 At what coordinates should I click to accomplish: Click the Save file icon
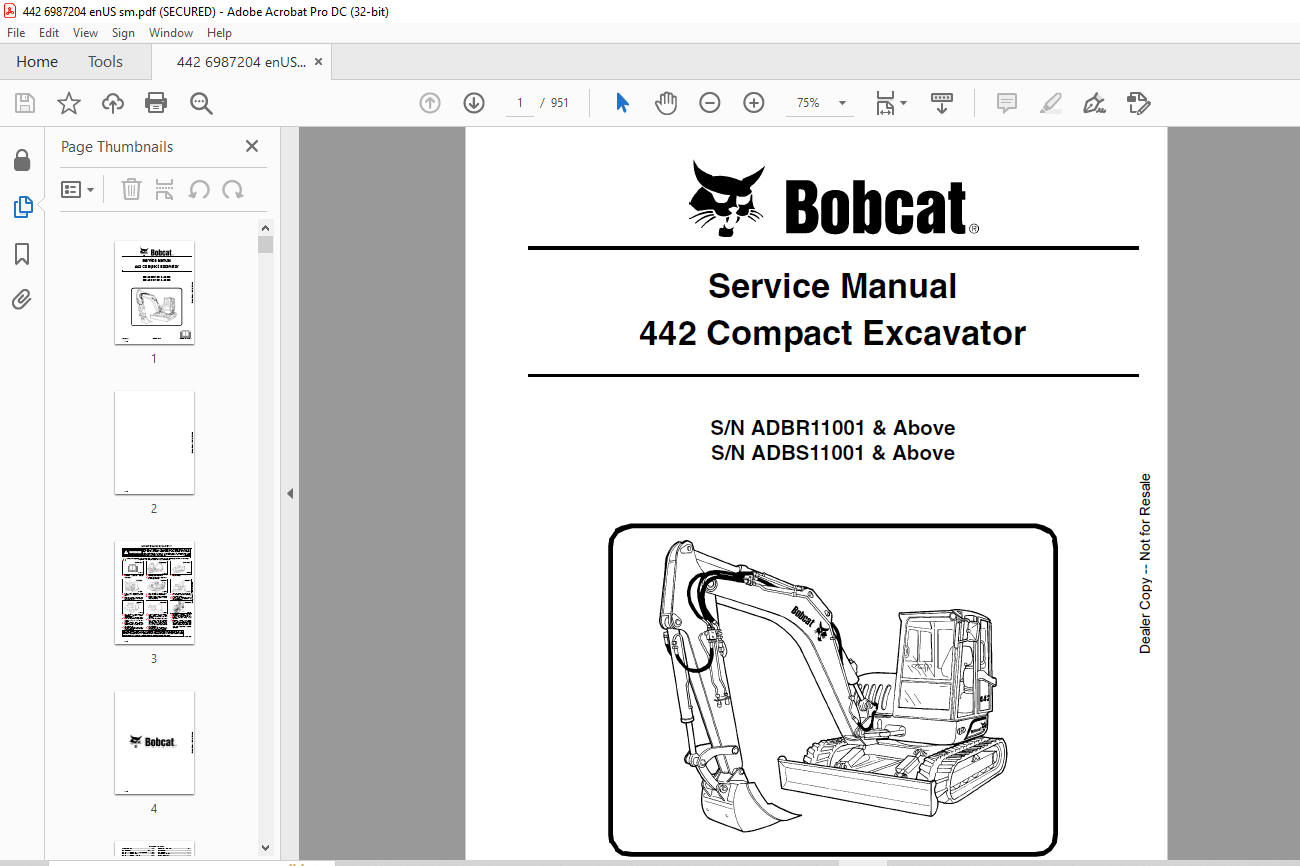25,103
